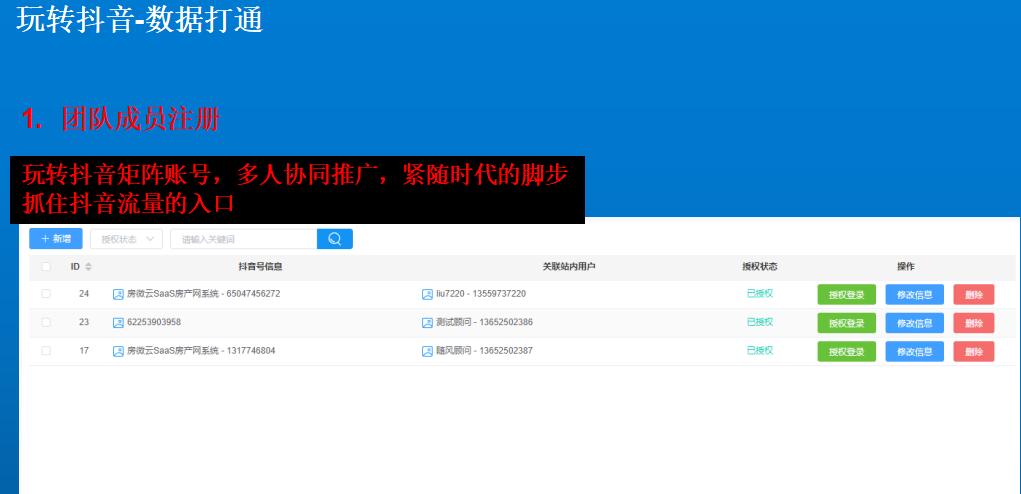Click avatar icon next to user liu7220

pos(427,294)
